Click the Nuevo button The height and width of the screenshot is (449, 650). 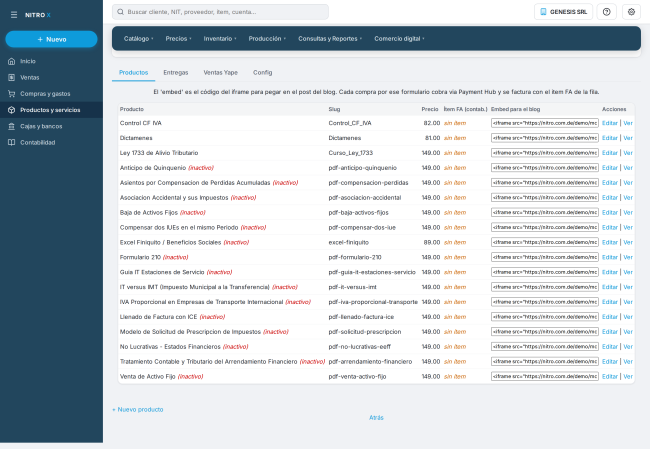pos(51,39)
